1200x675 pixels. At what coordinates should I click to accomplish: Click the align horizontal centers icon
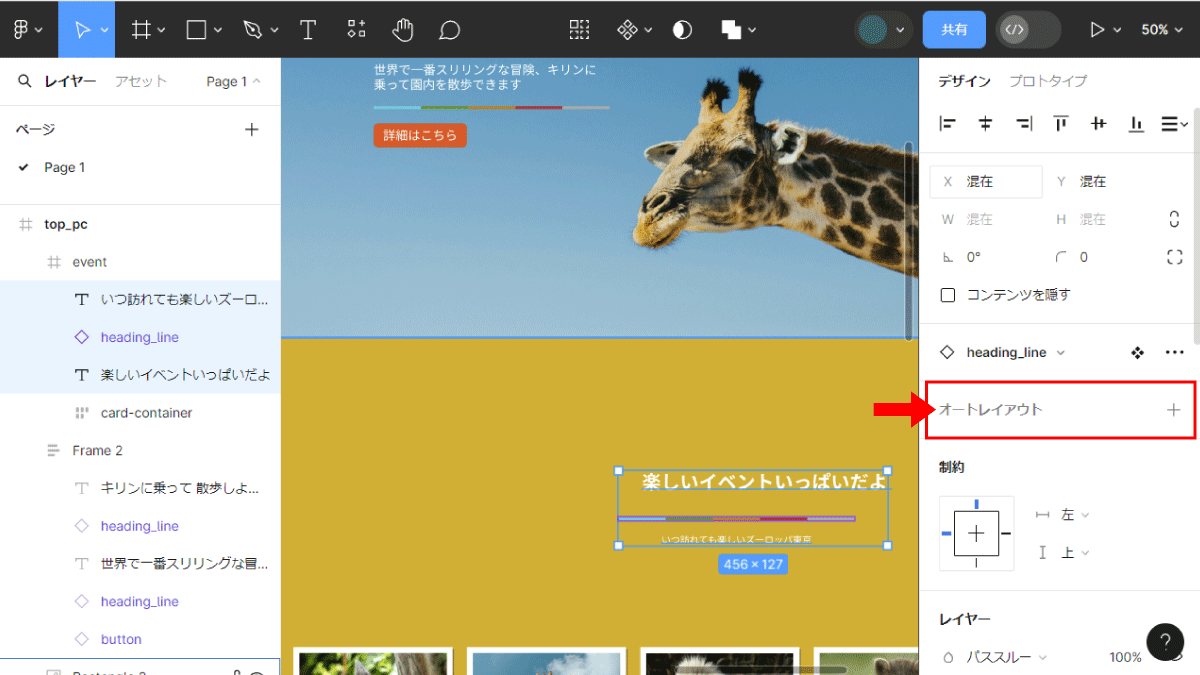coord(985,124)
